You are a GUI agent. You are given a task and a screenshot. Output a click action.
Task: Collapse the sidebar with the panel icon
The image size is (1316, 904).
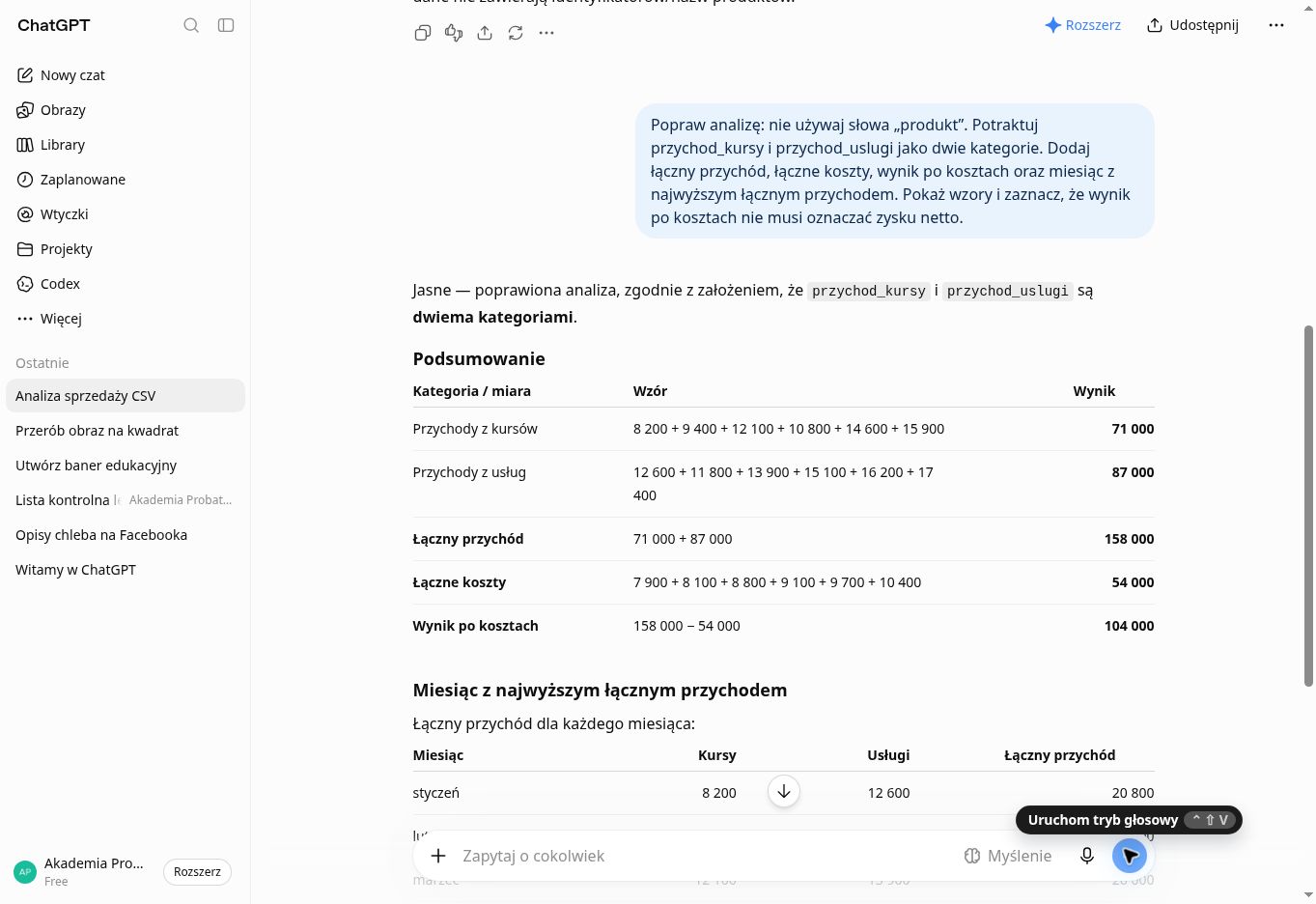[226, 25]
